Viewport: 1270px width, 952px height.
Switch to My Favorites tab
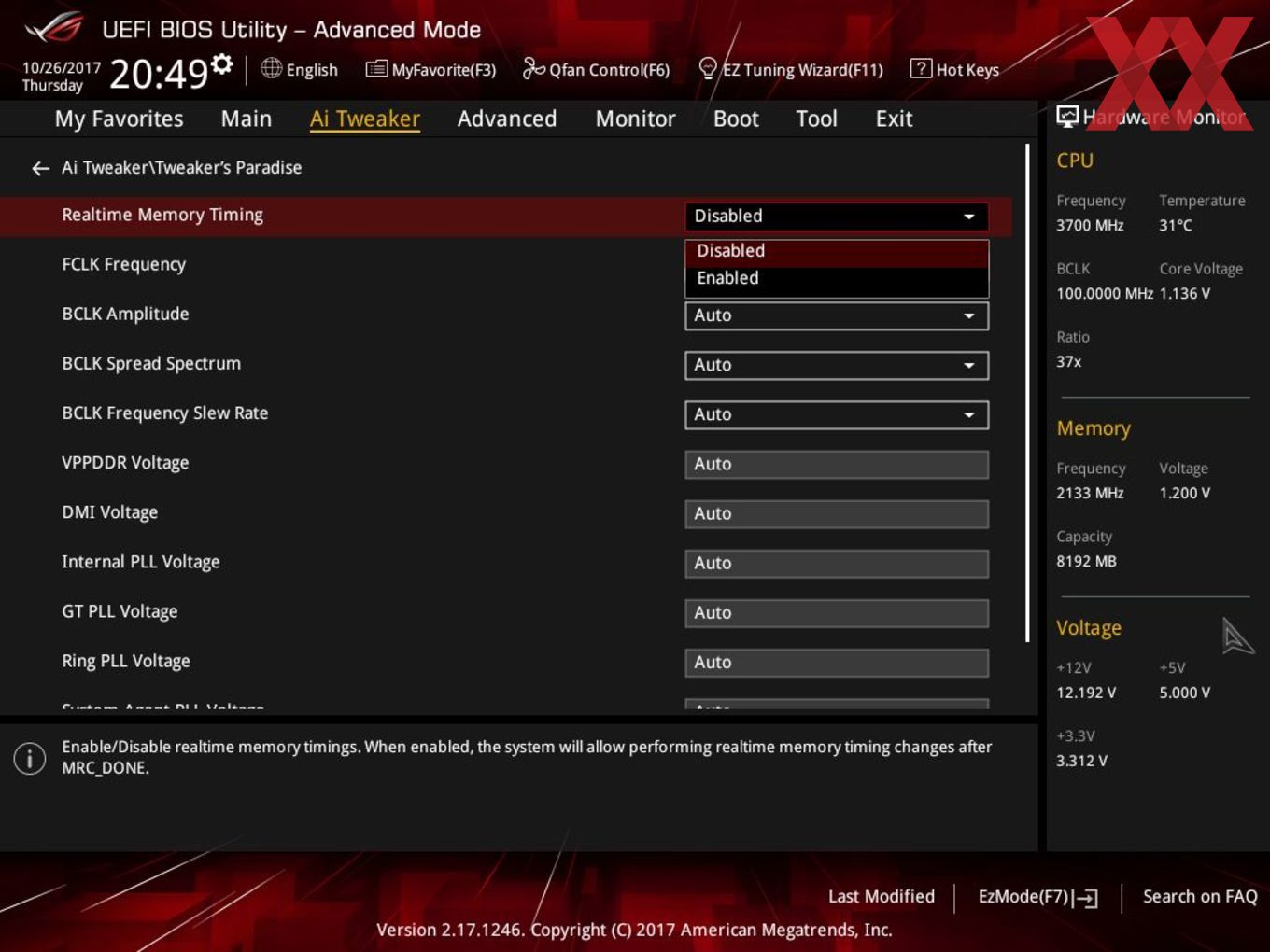click(x=119, y=119)
